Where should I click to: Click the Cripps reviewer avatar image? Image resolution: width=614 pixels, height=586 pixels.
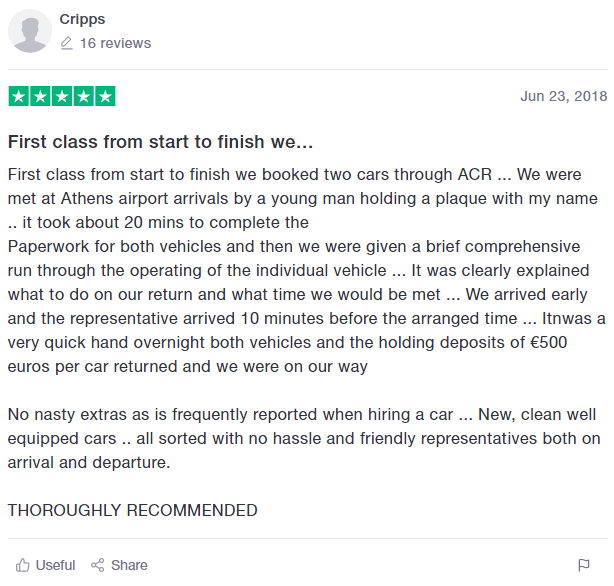(30, 31)
